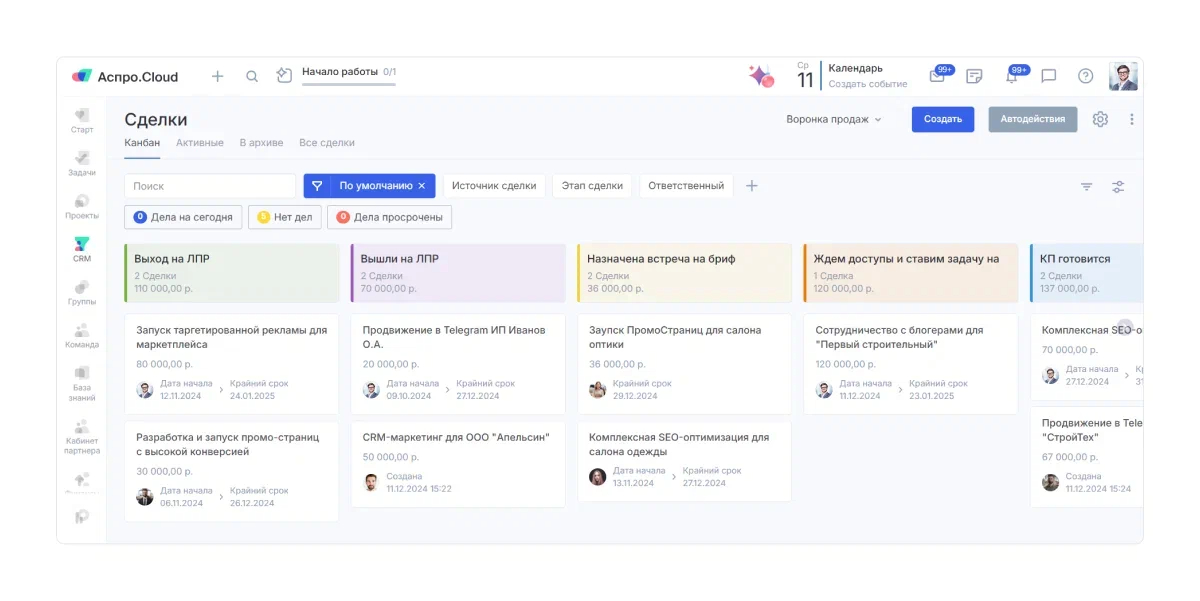
Task: Open the help question mark icon
Action: [1085, 76]
